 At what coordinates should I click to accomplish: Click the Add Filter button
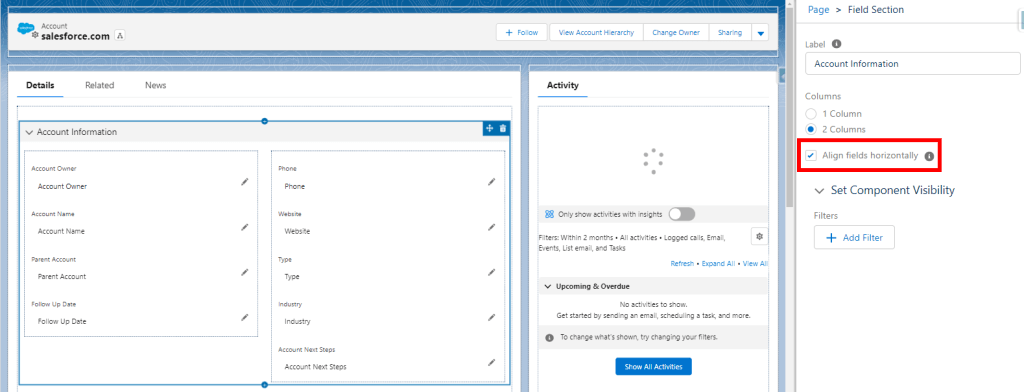point(854,238)
